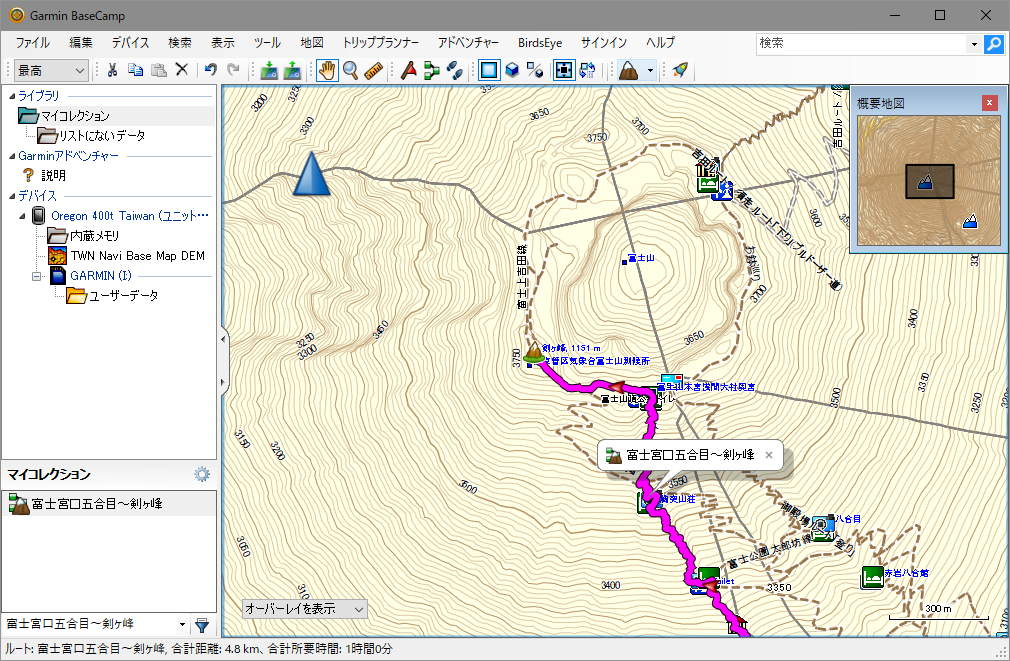Collapse the GARMIN (I) drive node
The image size is (1010, 661).
coord(37,276)
